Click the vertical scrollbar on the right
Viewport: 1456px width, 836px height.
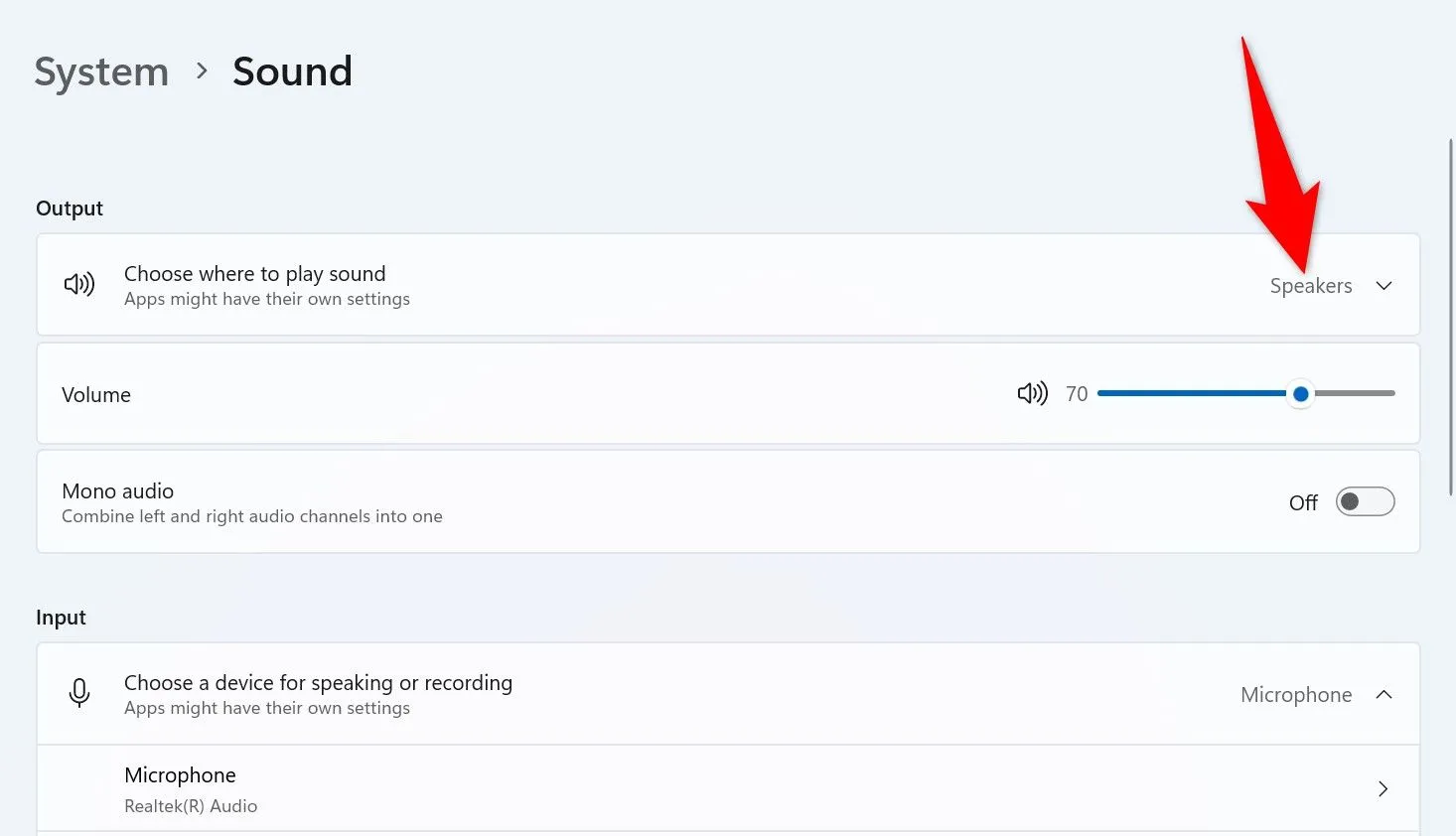click(x=1451, y=397)
